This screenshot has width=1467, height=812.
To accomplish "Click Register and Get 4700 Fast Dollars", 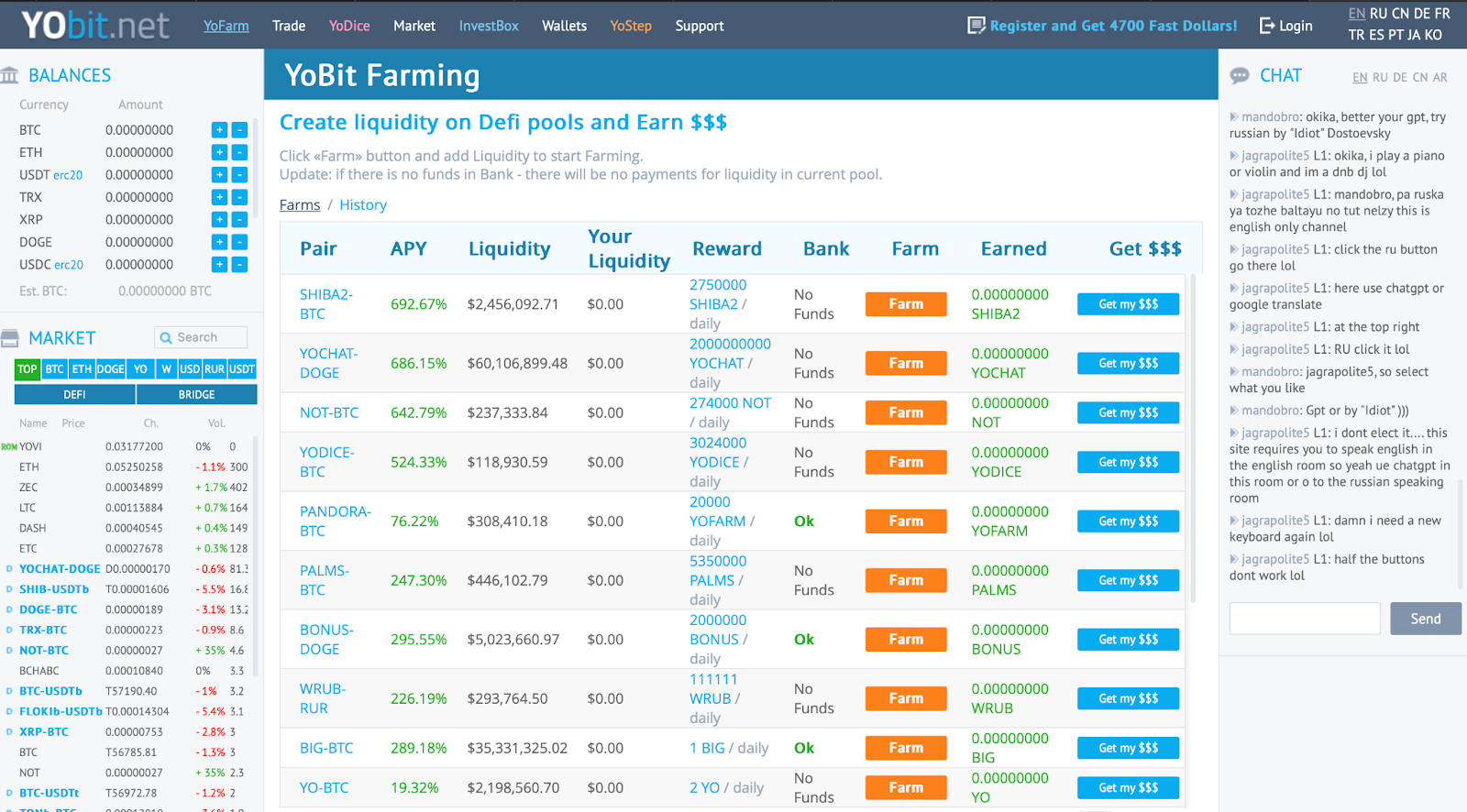I will (x=1113, y=26).
